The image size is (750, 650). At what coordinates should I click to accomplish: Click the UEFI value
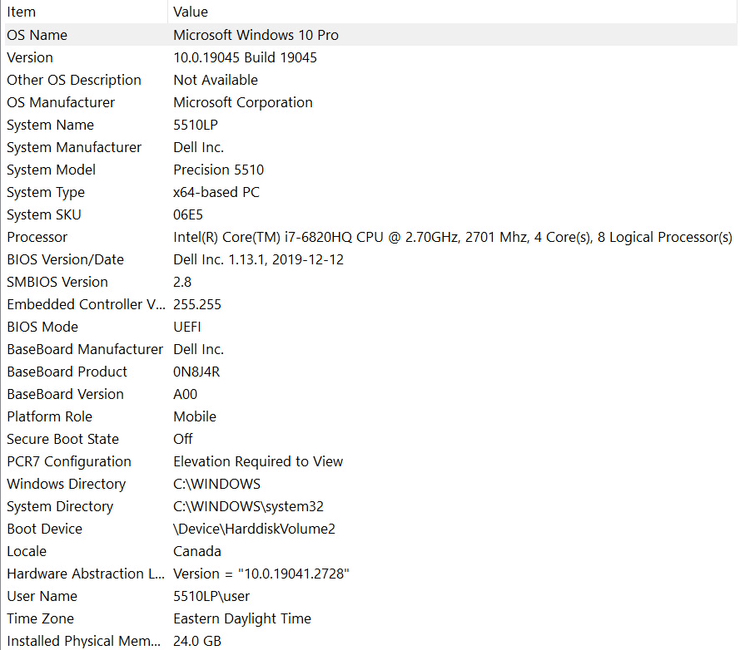(x=187, y=327)
